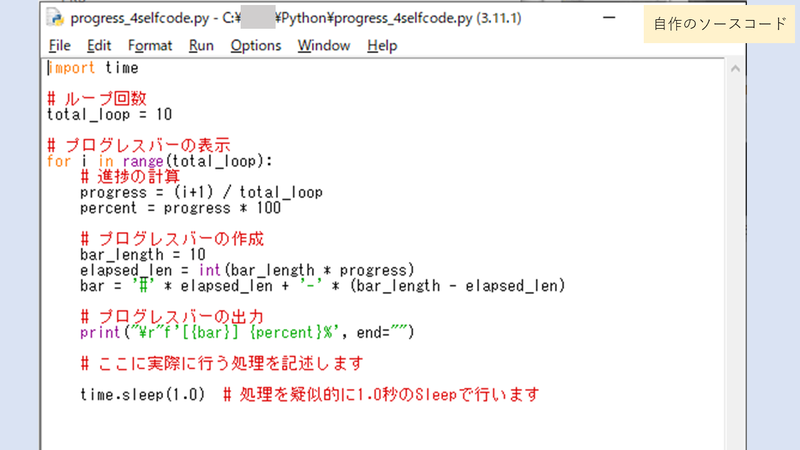Minimize the IDLE editor window

(609, 17)
